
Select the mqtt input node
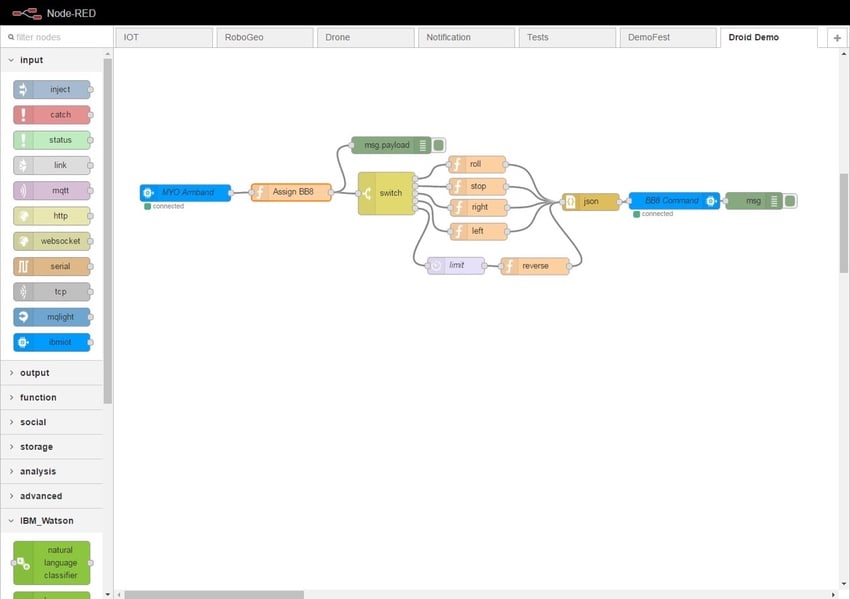(x=51, y=190)
